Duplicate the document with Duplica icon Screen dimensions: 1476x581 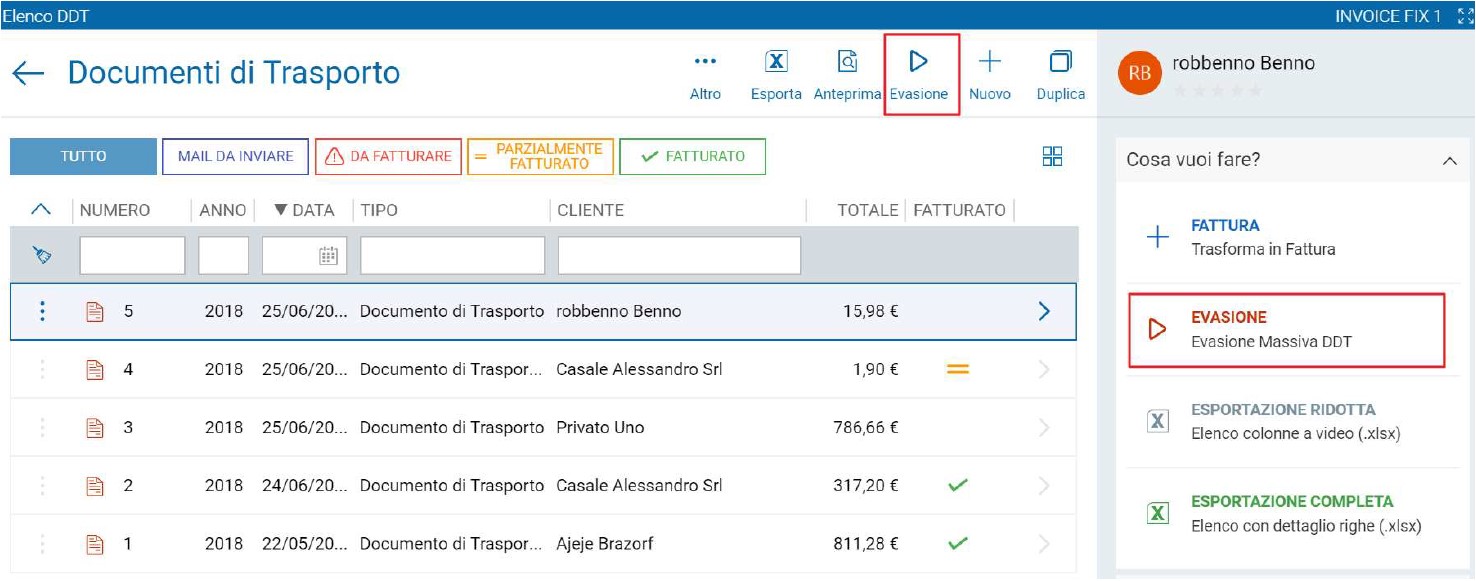click(1060, 74)
